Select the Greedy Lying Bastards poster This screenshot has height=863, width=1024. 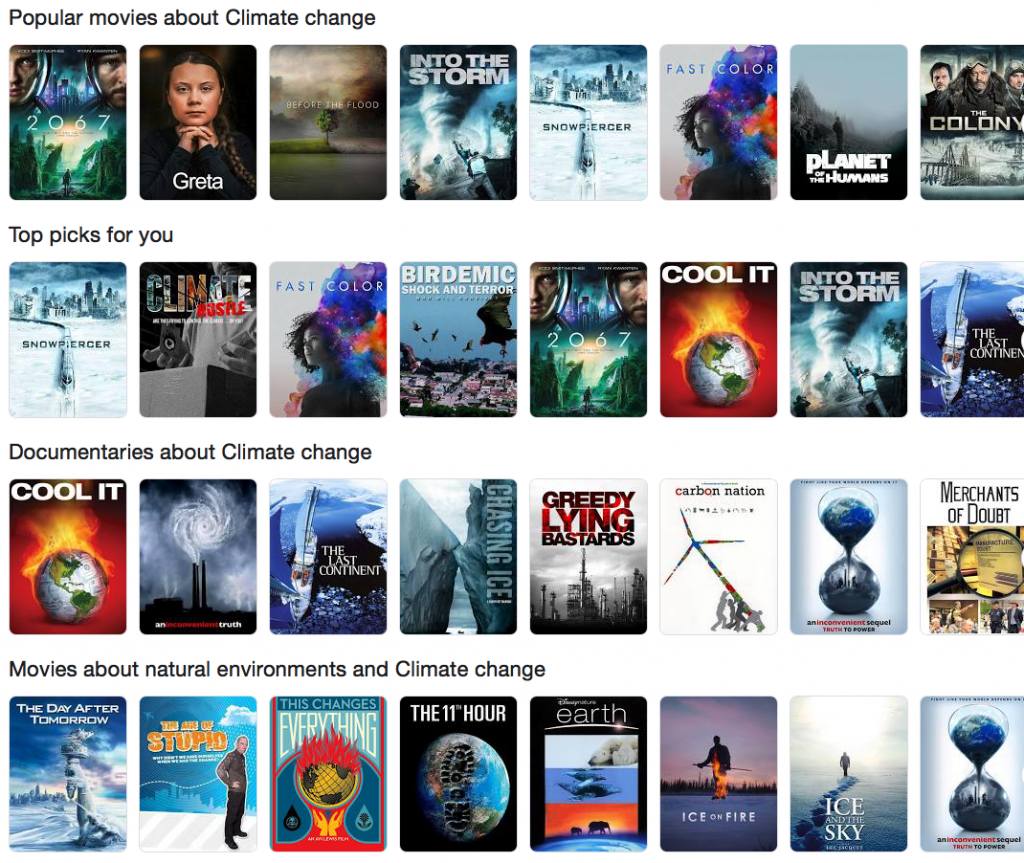click(588, 556)
